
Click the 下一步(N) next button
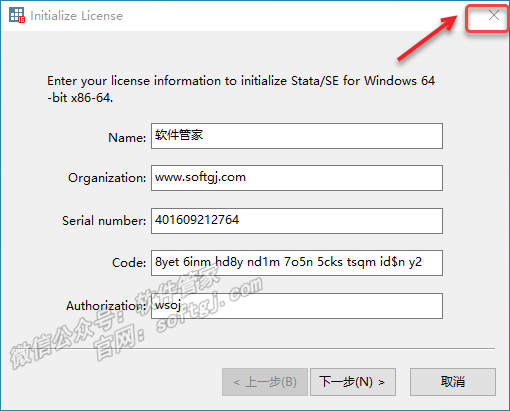(x=353, y=382)
